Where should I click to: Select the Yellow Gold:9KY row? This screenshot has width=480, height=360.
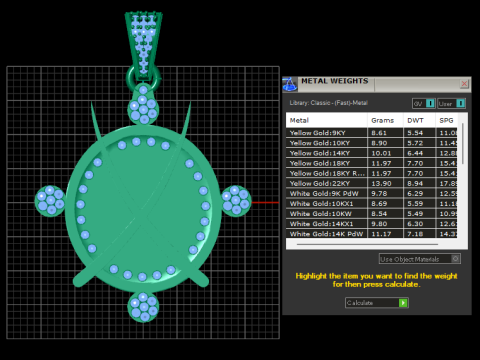point(371,133)
